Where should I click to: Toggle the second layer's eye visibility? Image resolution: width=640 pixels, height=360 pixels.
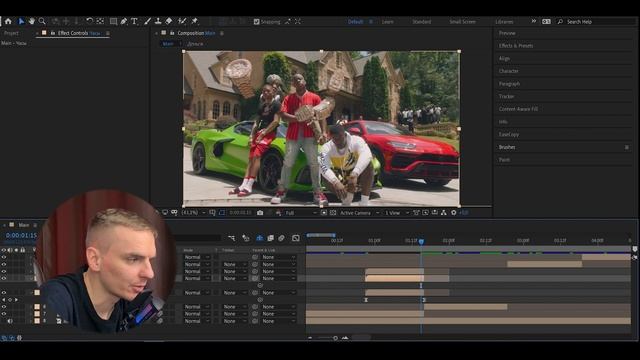coord(4,264)
